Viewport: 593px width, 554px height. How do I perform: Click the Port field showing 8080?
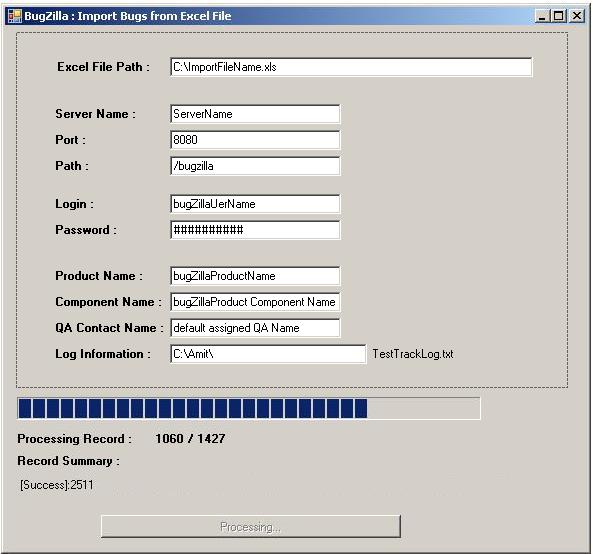coord(255,140)
